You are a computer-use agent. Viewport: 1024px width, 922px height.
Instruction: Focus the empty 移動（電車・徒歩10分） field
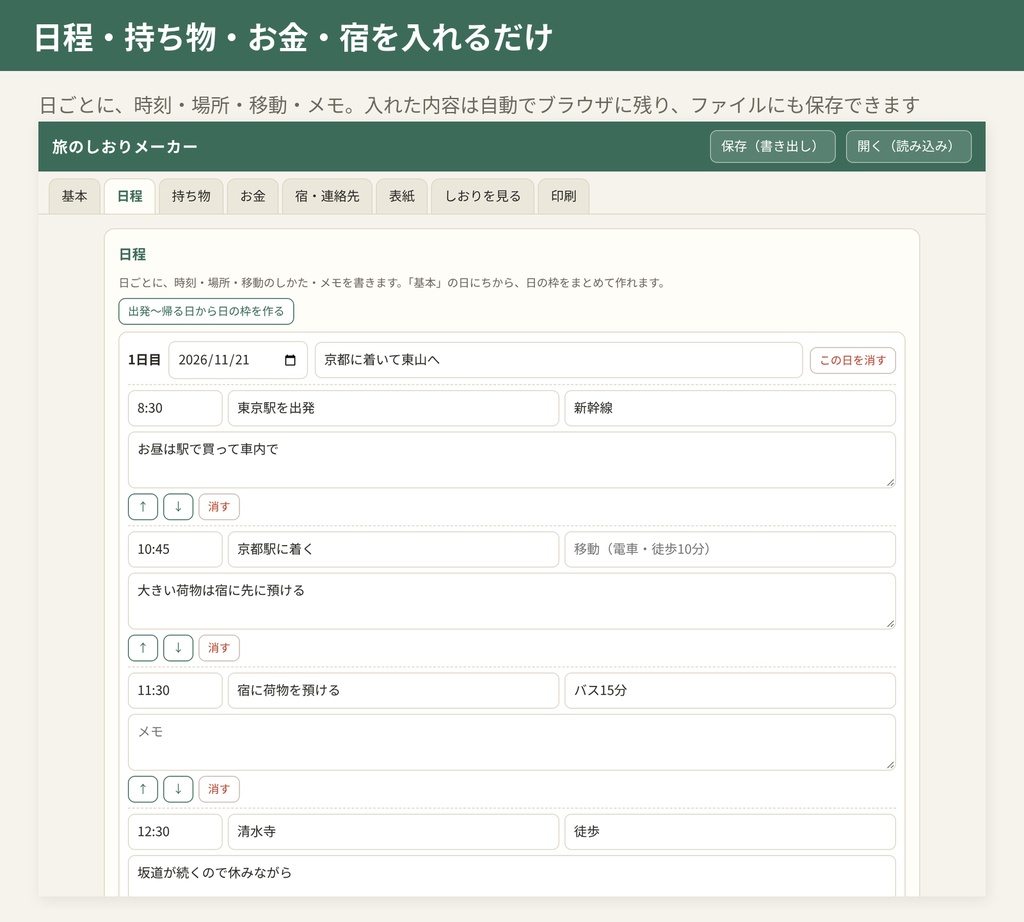(x=730, y=549)
